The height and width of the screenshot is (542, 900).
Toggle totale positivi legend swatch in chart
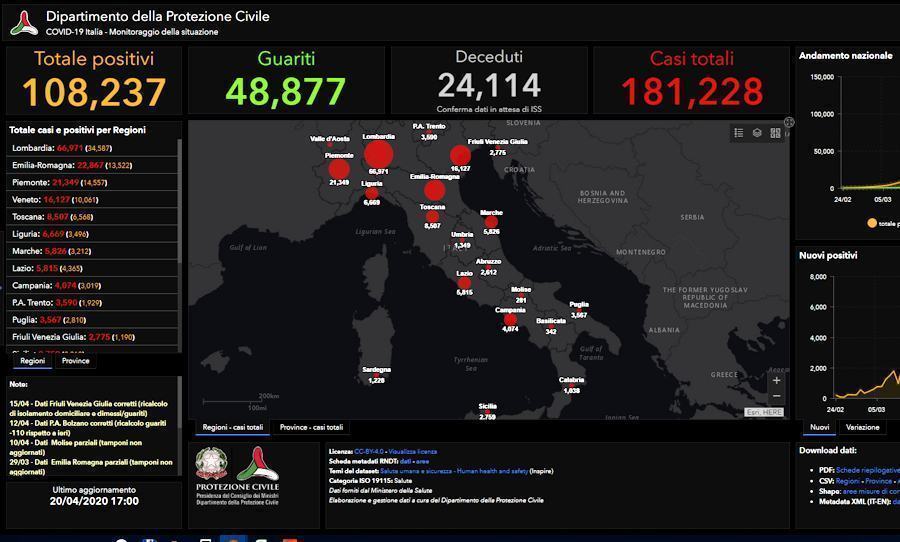(871, 223)
